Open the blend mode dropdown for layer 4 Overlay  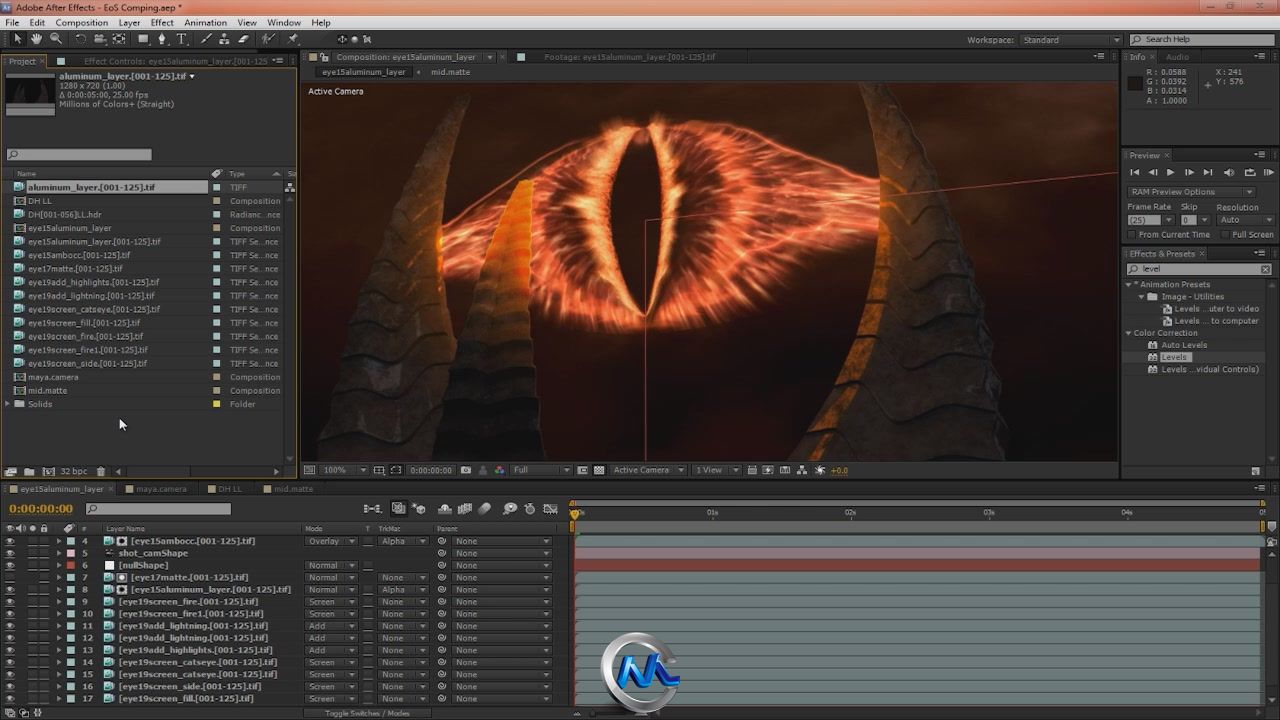(331, 541)
